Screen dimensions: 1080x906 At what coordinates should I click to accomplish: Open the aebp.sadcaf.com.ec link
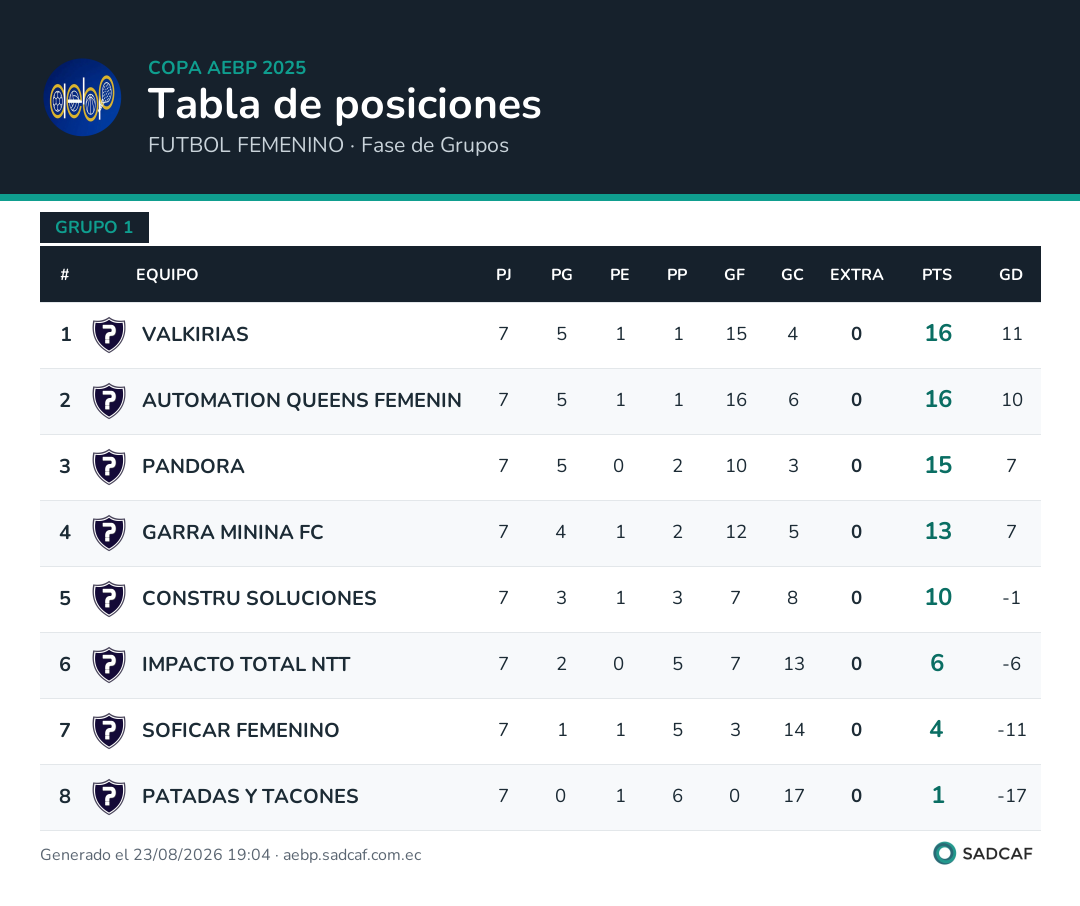coord(352,855)
